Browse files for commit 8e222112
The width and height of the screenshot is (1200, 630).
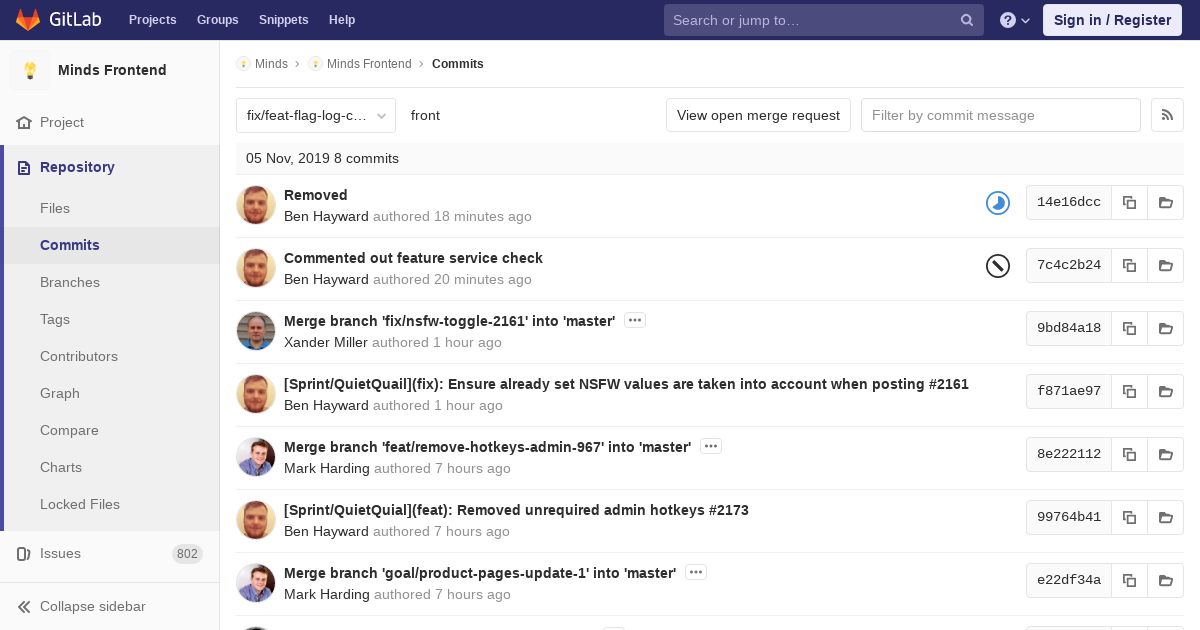coord(1165,454)
